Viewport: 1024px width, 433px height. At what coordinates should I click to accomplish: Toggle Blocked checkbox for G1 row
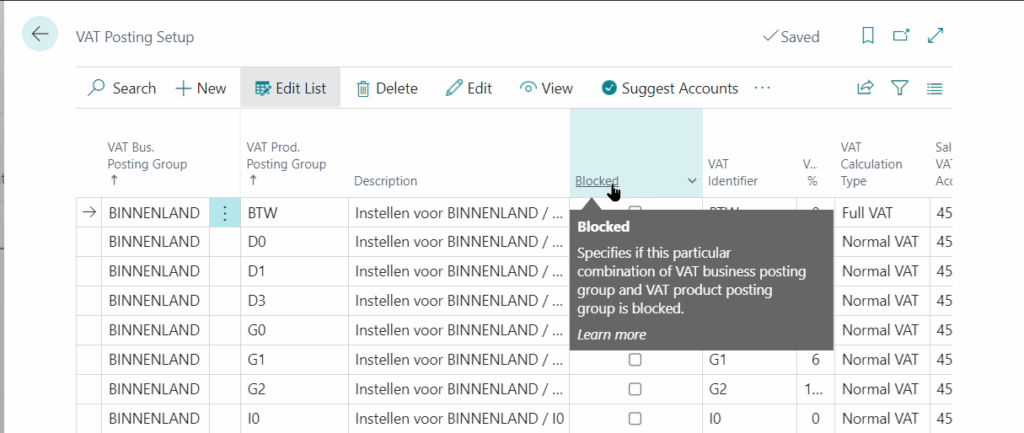[x=635, y=359]
